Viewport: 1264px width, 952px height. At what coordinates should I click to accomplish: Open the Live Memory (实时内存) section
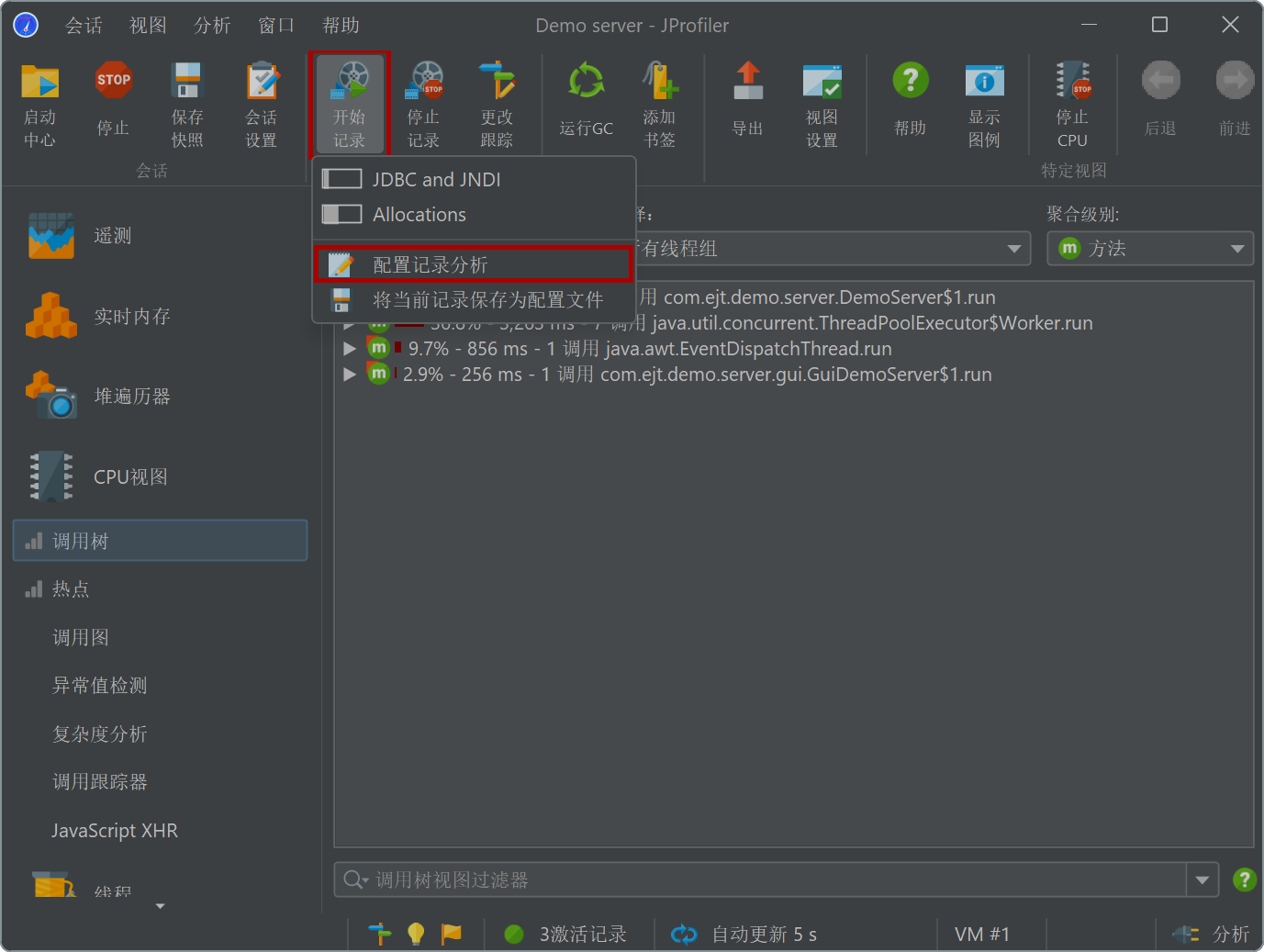[x=161, y=316]
